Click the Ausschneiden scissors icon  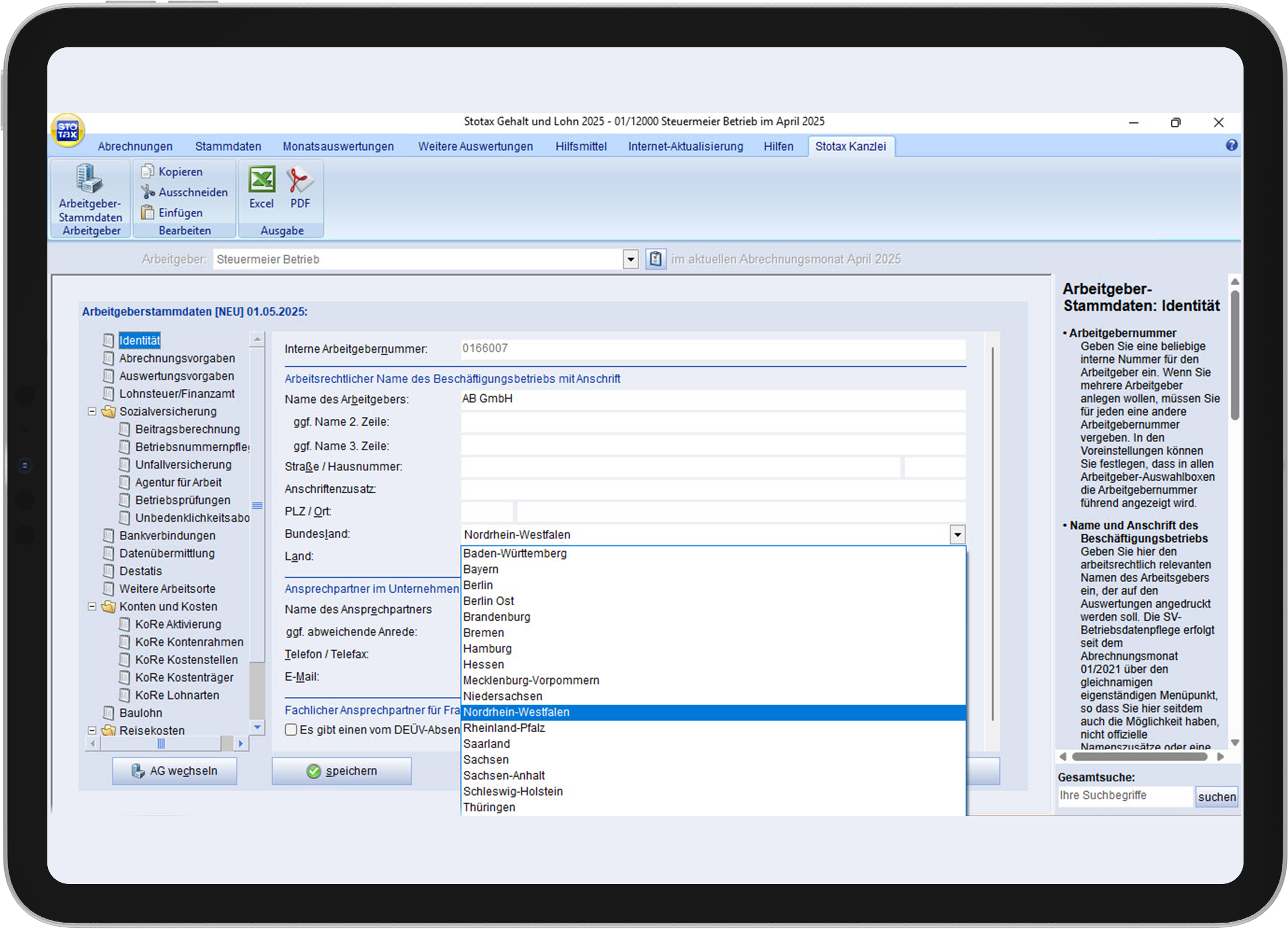coord(147,192)
